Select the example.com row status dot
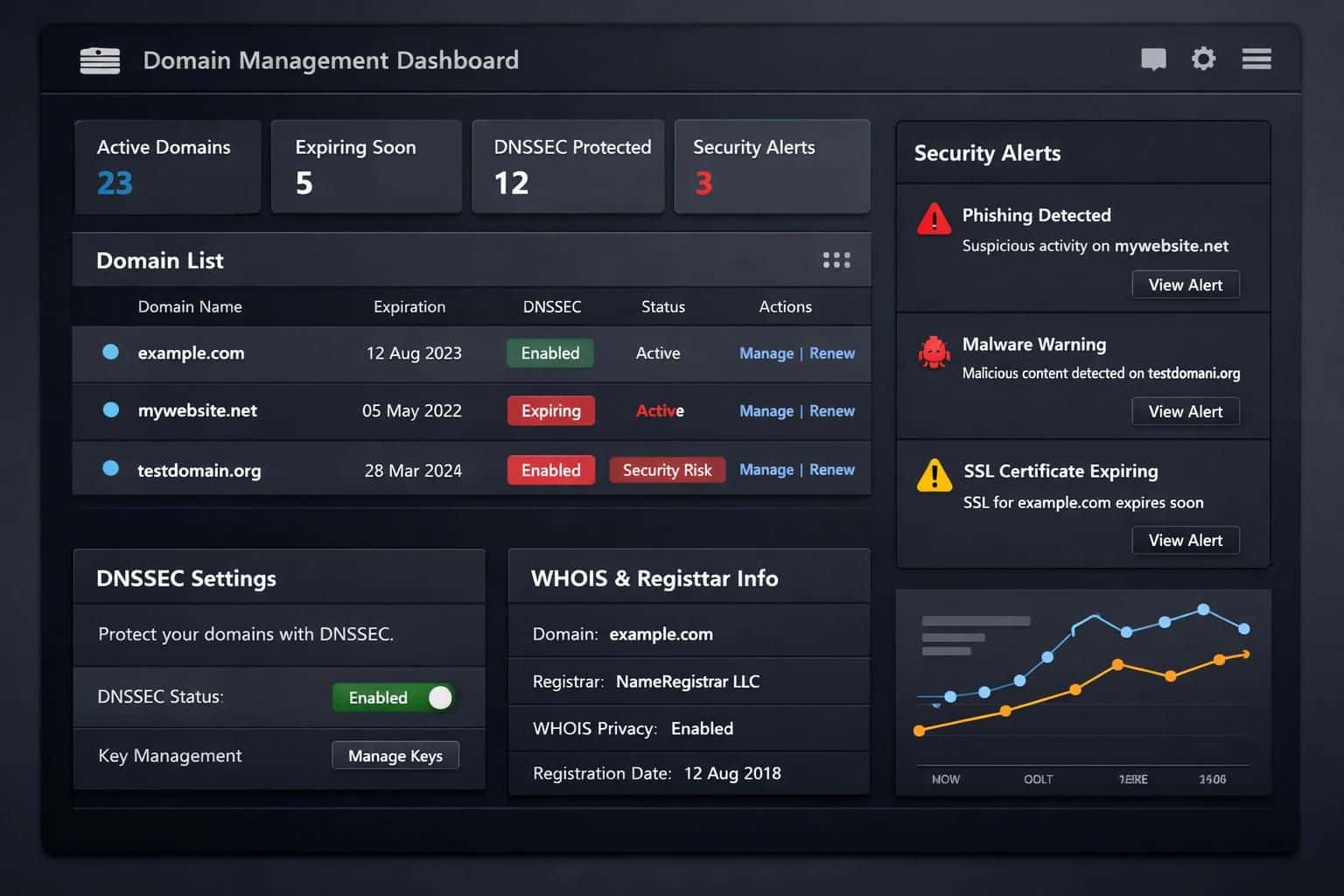This screenshot has height=896, width=1344. 111,352
